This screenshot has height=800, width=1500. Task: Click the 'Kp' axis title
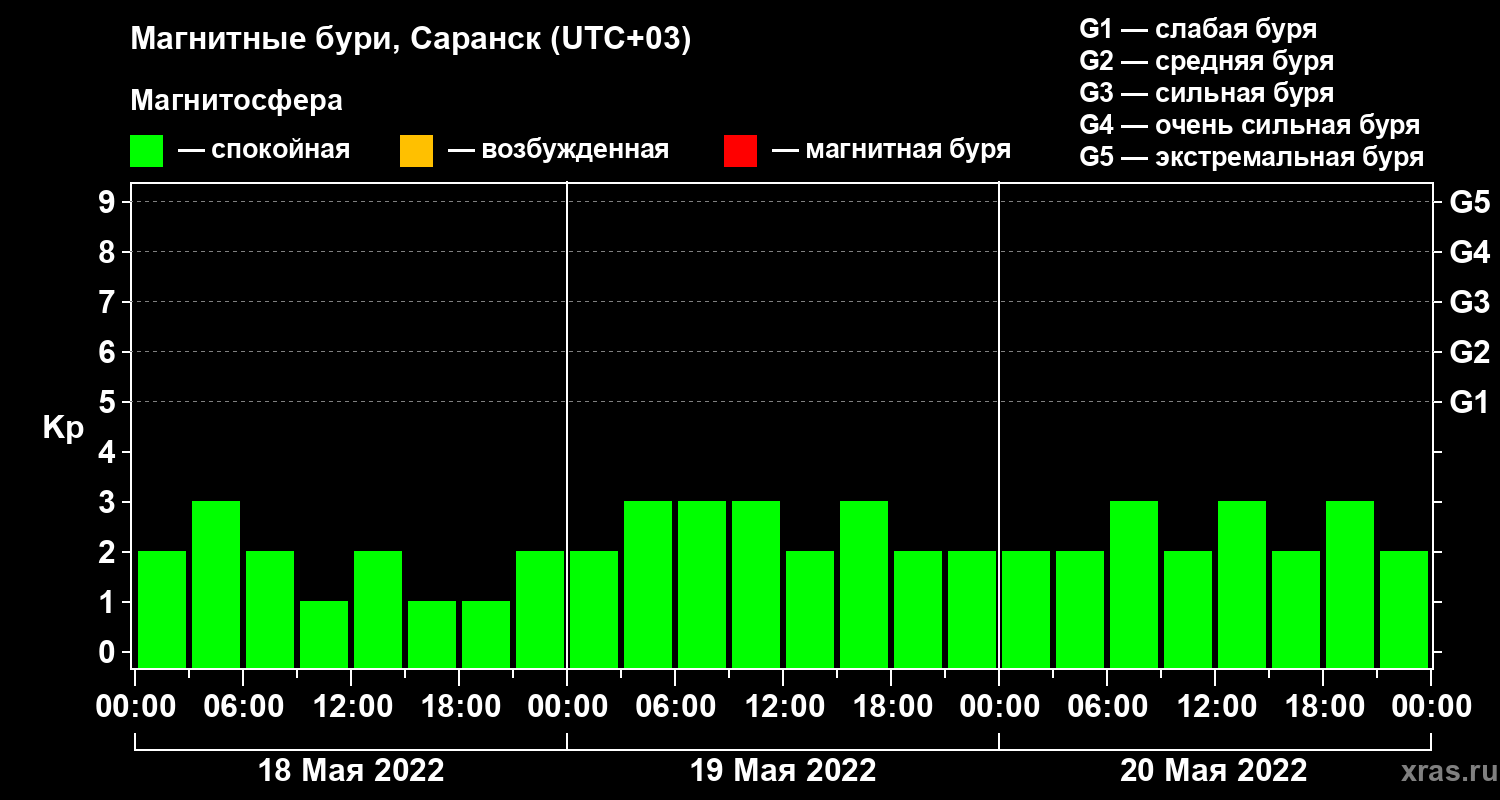63,428
